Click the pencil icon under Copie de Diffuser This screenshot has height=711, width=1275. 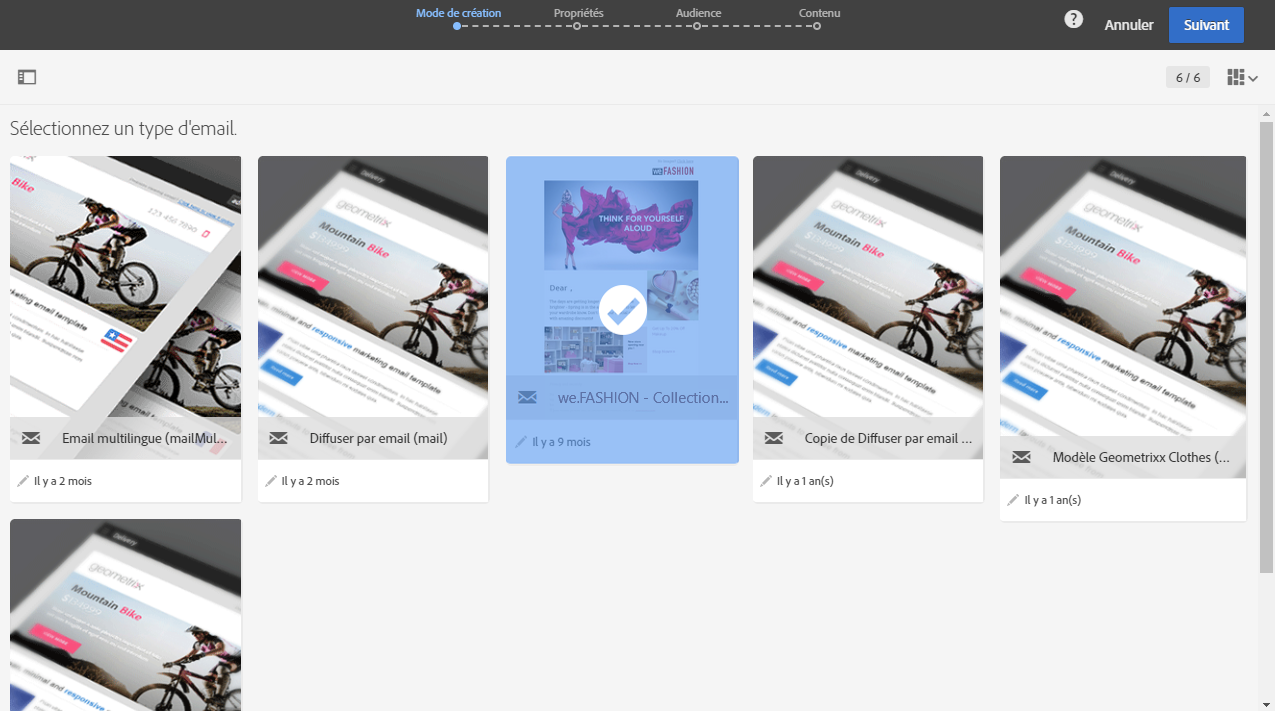point(766,481)
